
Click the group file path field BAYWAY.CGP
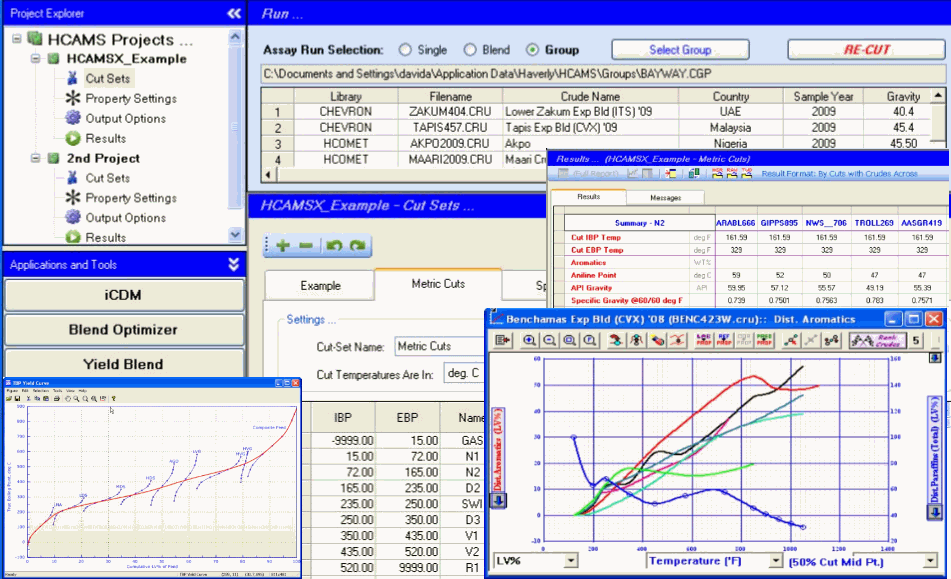pyautogui.click(x=603, y=74)
